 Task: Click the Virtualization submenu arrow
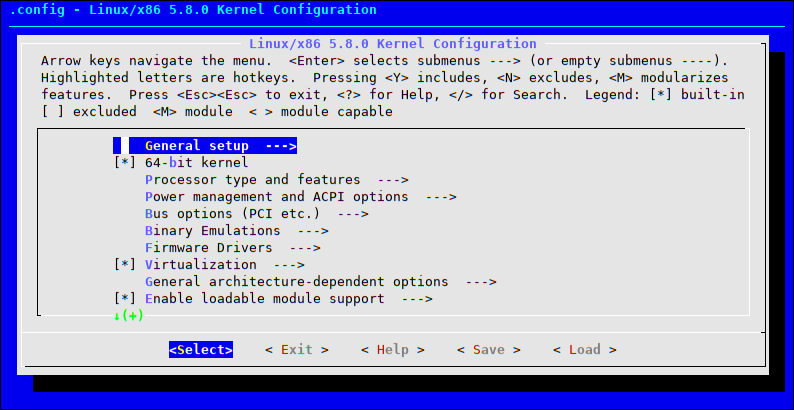click(289, 265)
